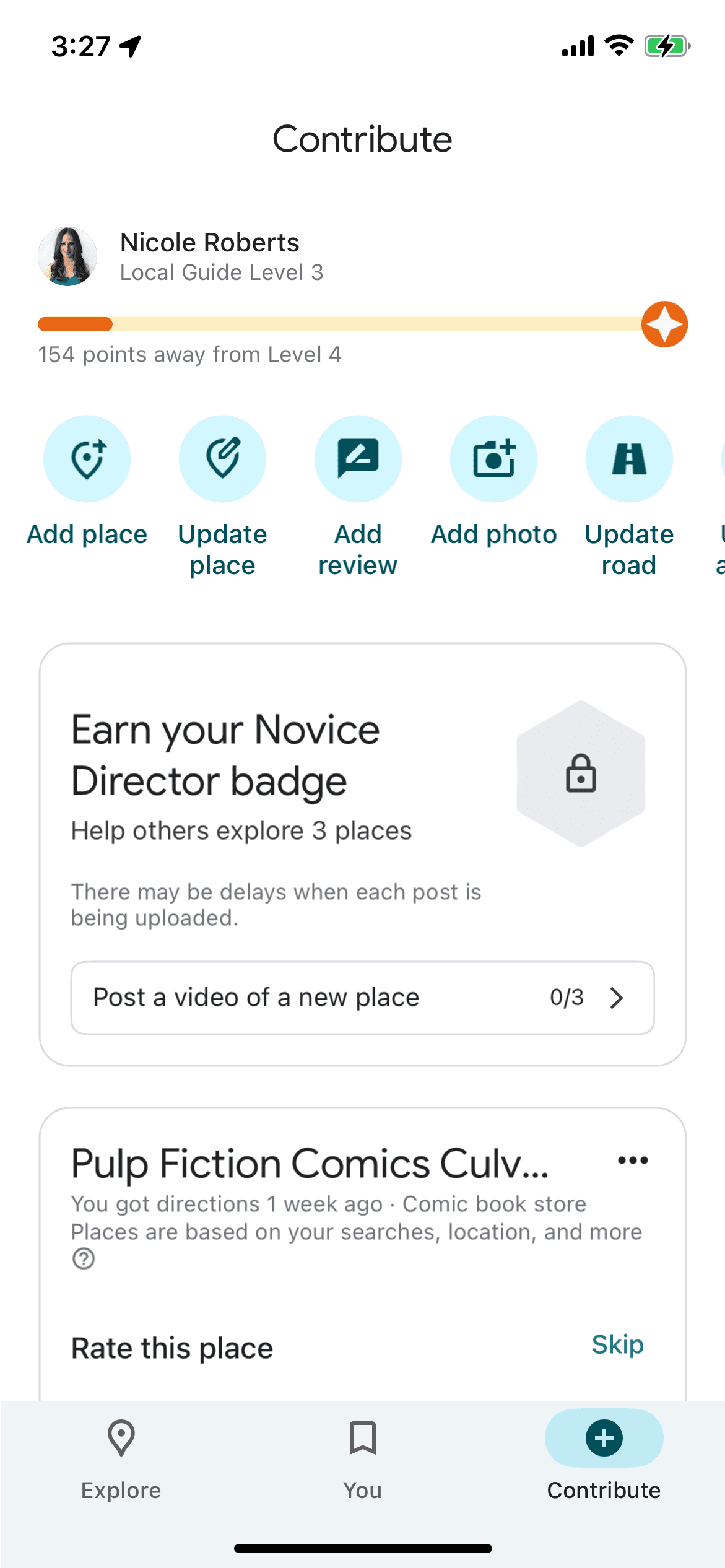Tap the Level 4 progress bar
The width and height of the screenshot is (725, 1568).
341,324
